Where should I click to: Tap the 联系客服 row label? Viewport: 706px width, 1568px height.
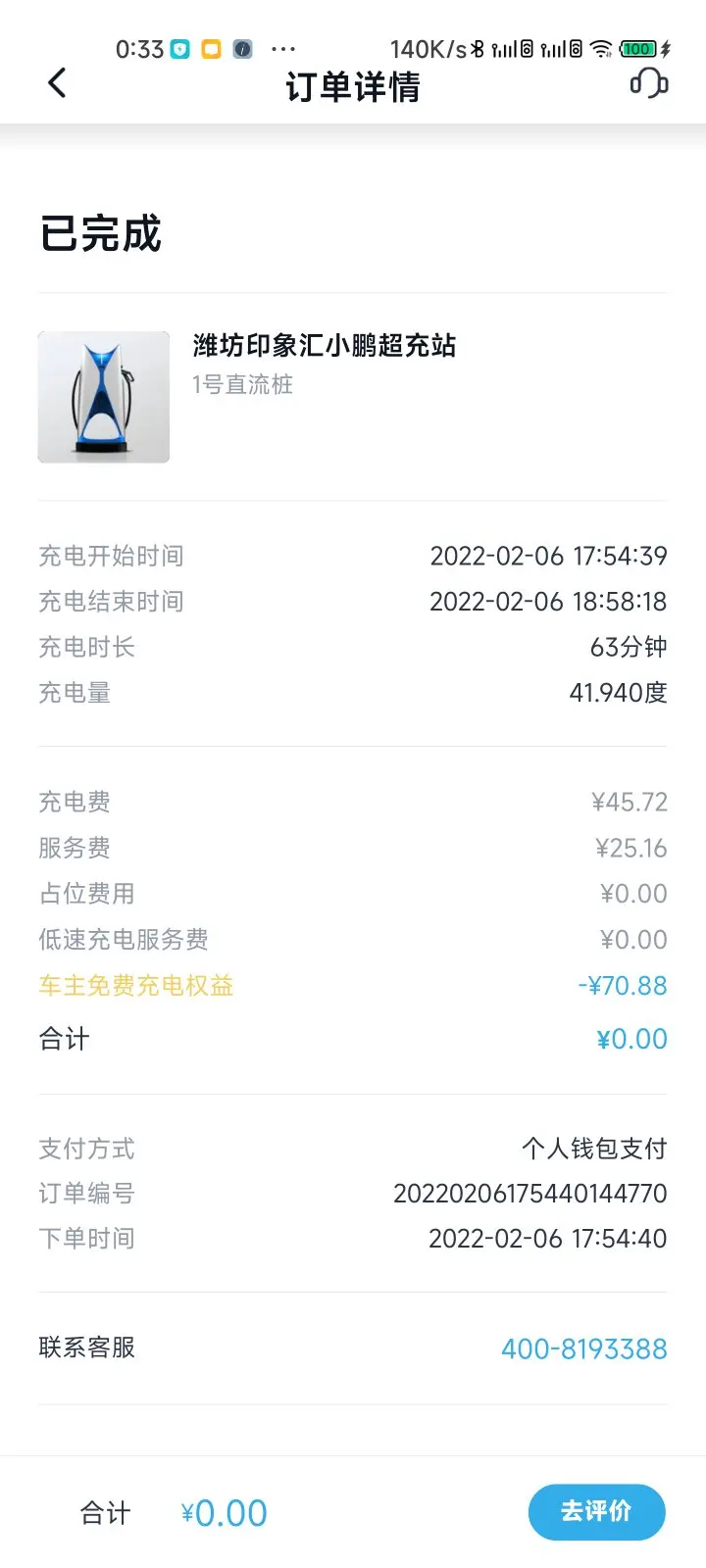pos(87,1347)
